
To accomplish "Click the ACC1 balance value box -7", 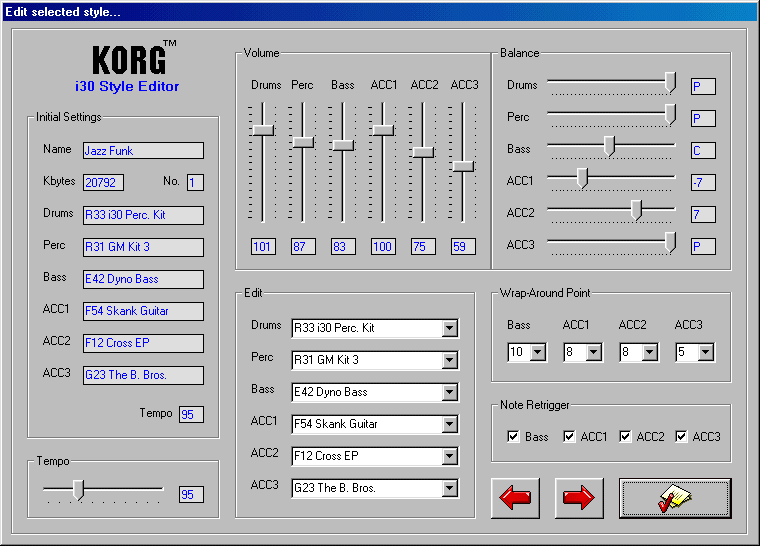I will [703, 183].
